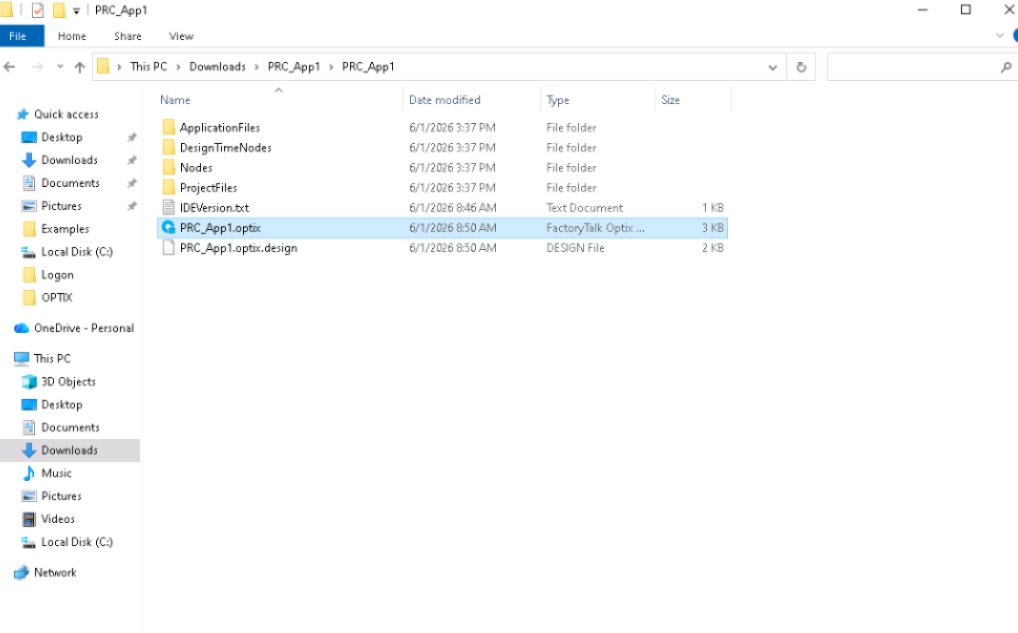
Task: Switch to the View ribbon tab
Action: point(181,36)
